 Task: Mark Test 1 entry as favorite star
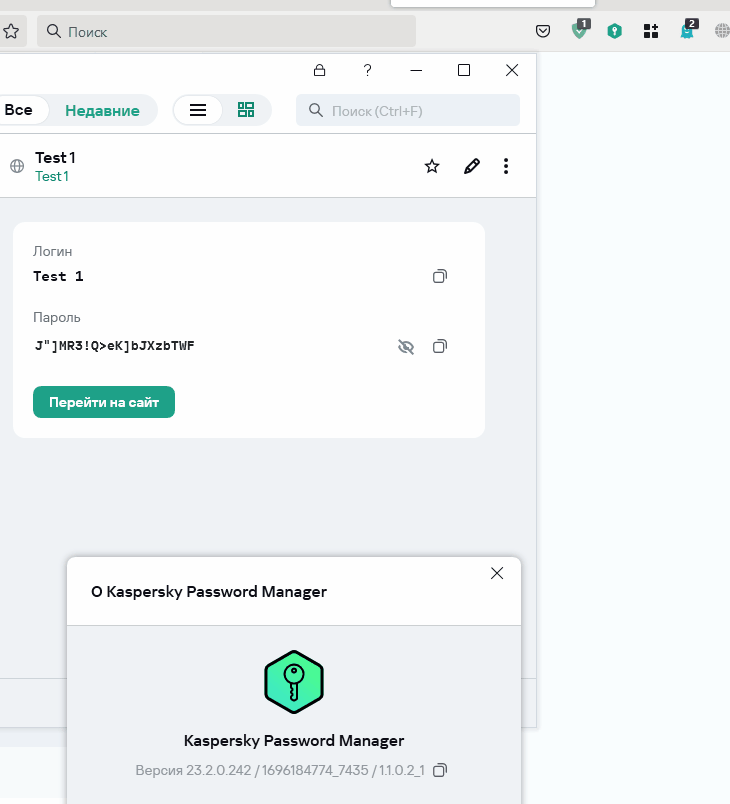tap(432, 166)
